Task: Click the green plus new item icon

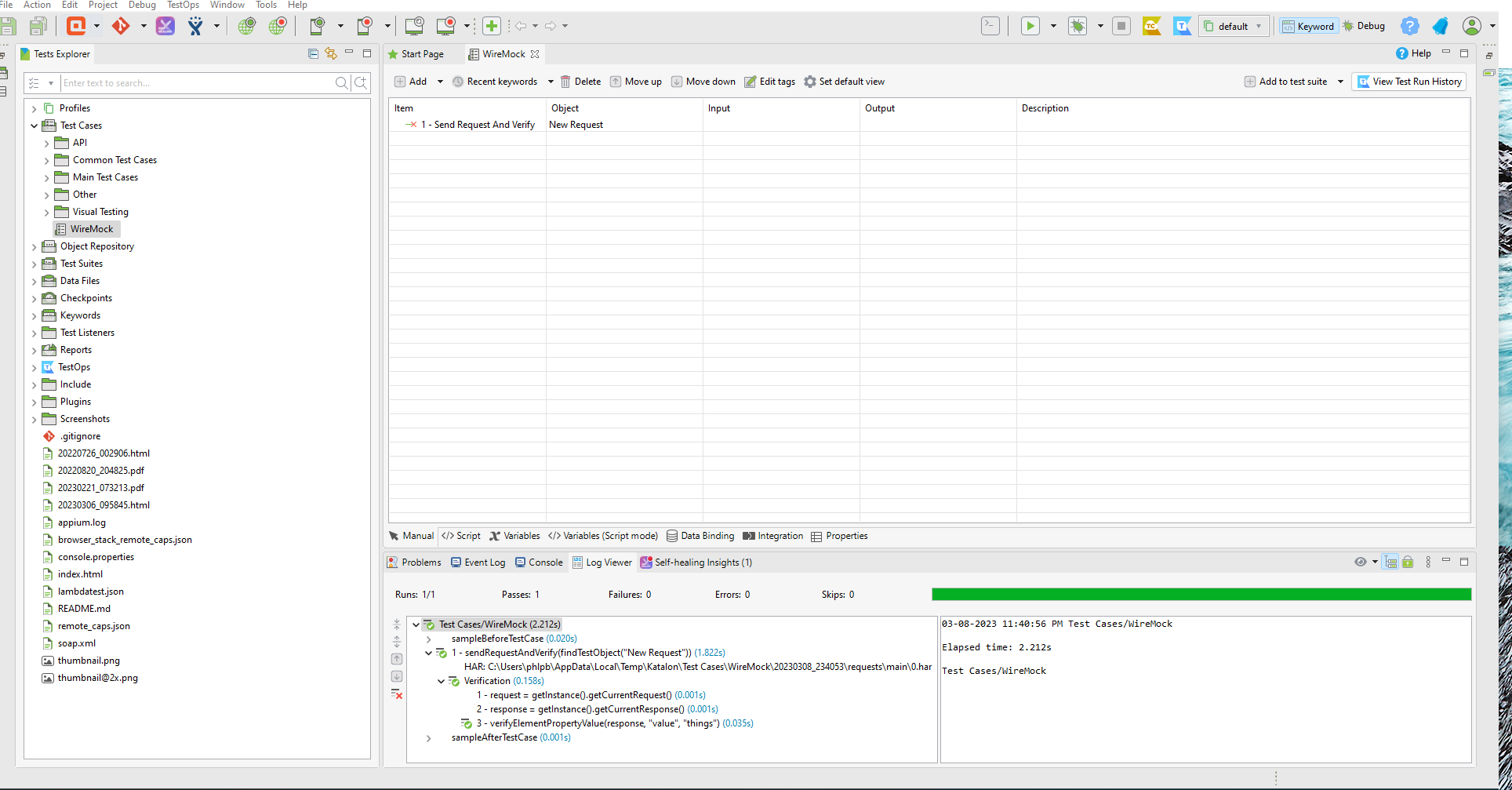Action: pos(492,26)
